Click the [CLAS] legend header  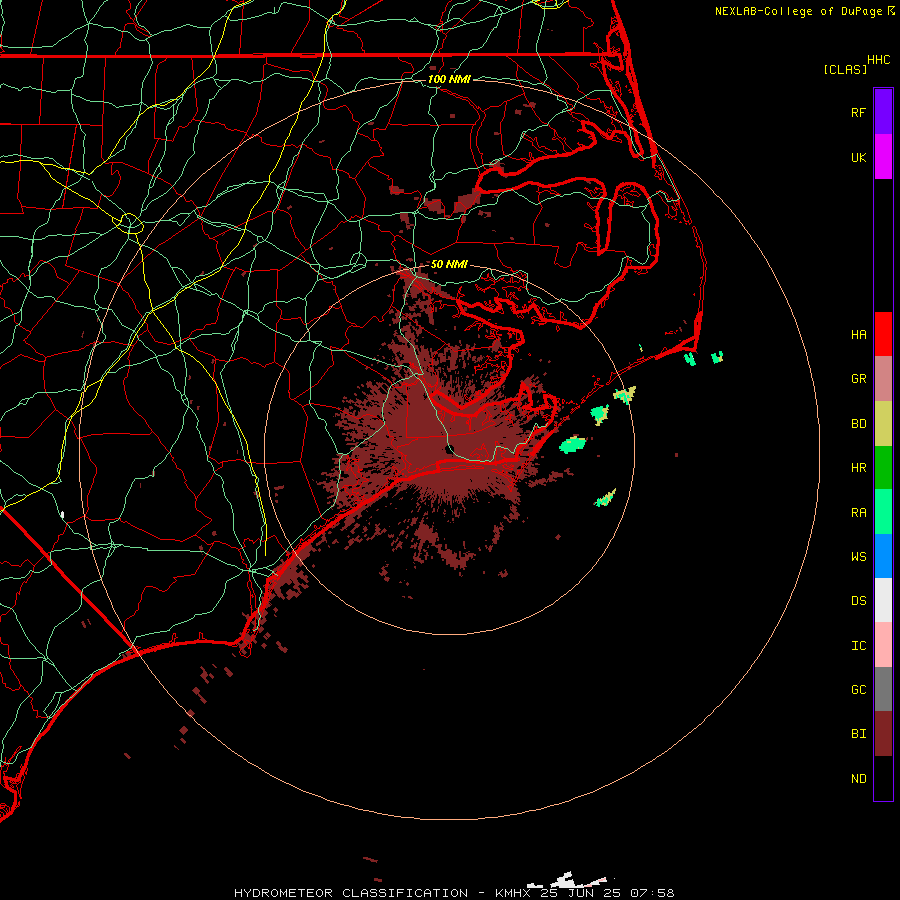click(845, 69)
